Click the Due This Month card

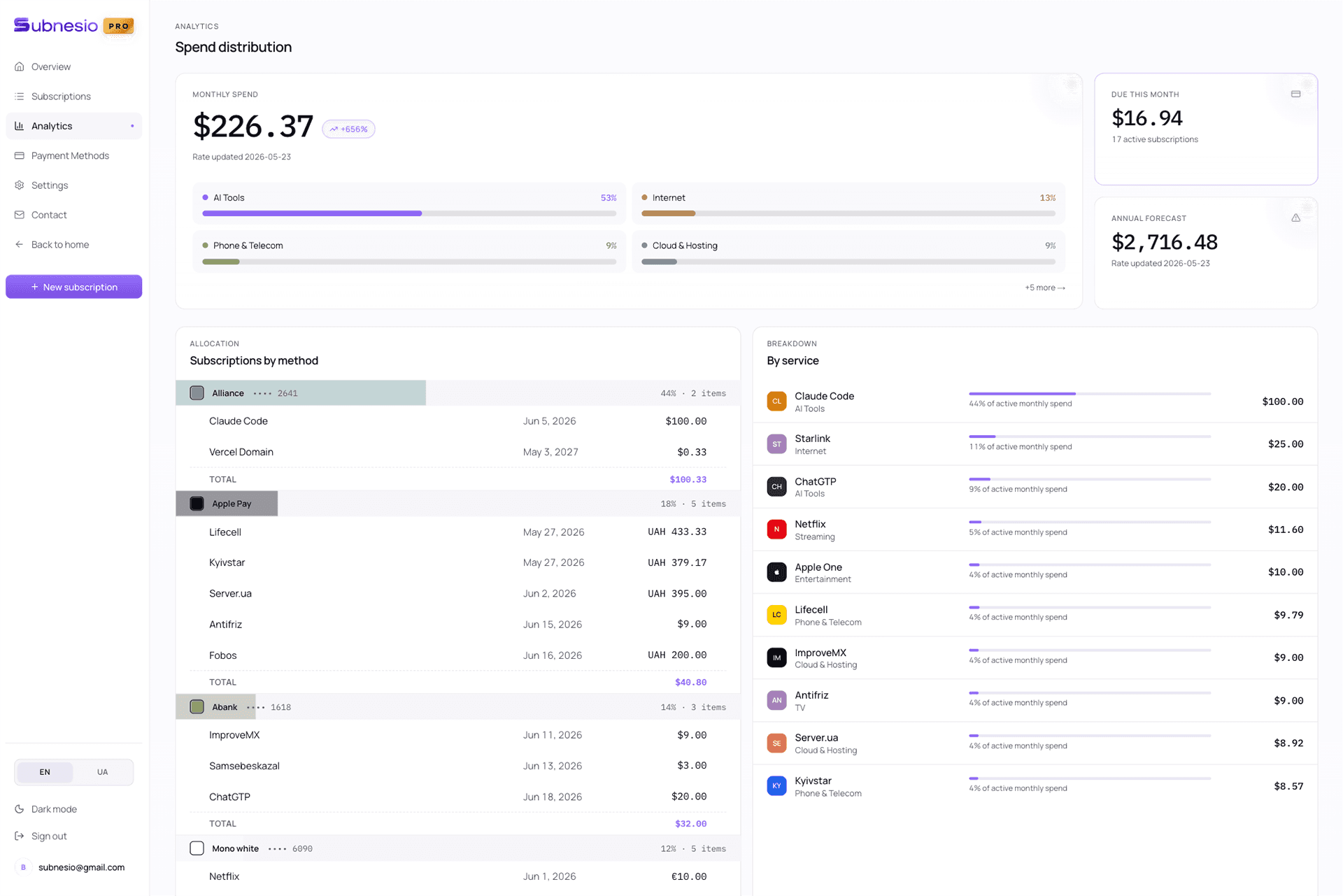[x=1206, y=129]
